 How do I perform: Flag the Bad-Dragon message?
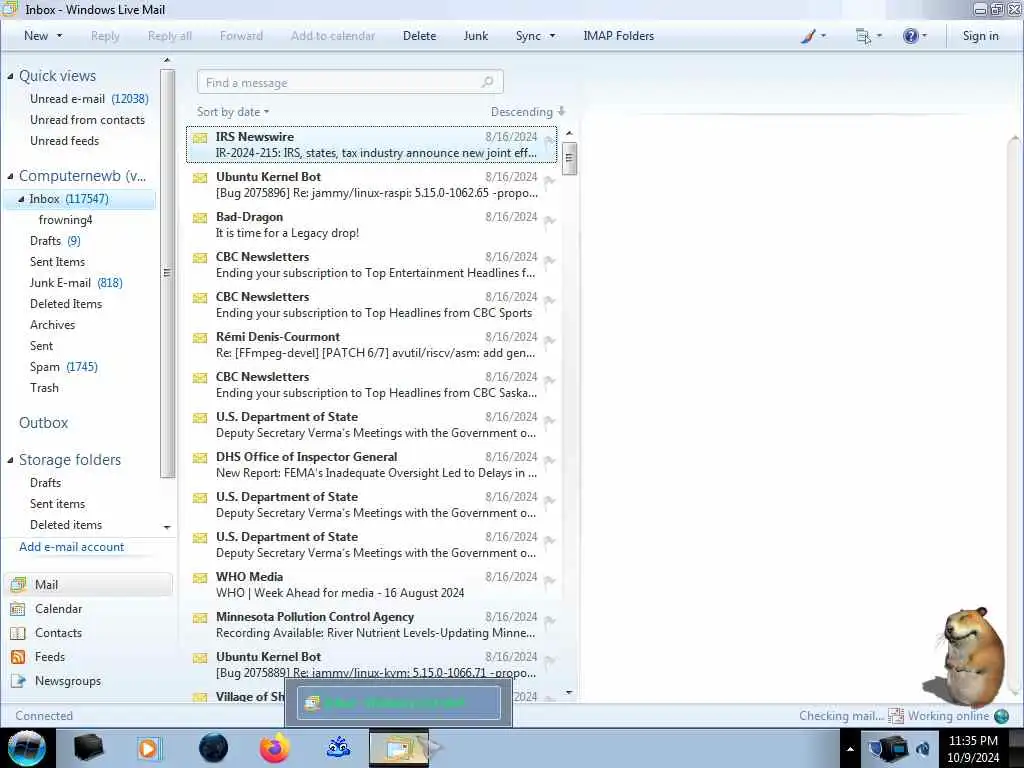coord(549,221)
